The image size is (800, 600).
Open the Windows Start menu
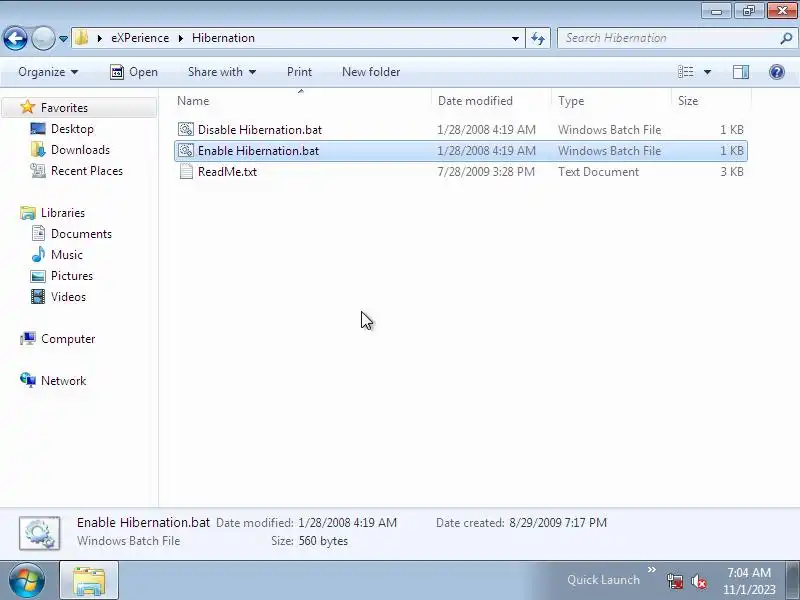pos(26,580)
